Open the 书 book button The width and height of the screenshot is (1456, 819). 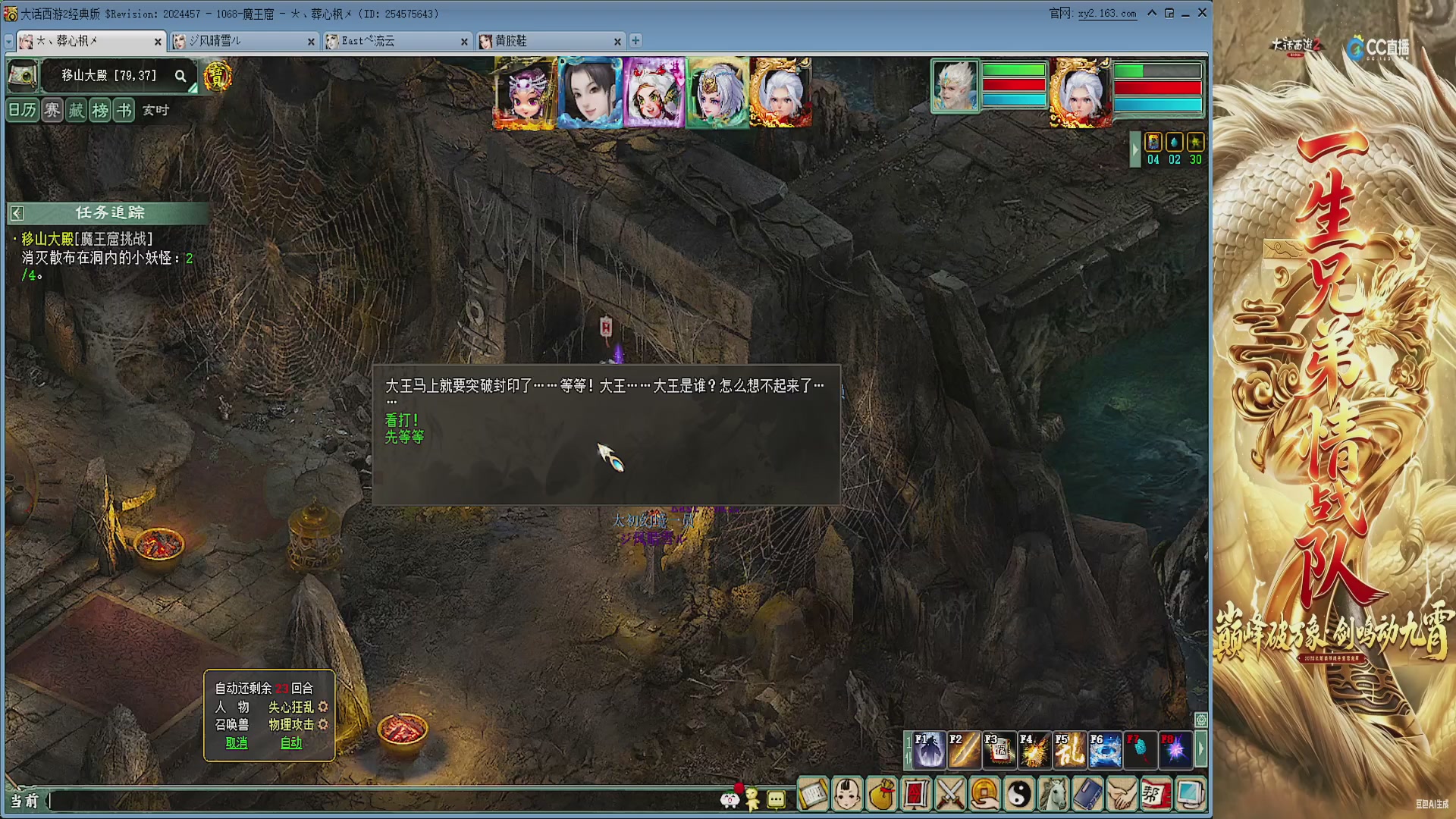click(x=124, y=111)
